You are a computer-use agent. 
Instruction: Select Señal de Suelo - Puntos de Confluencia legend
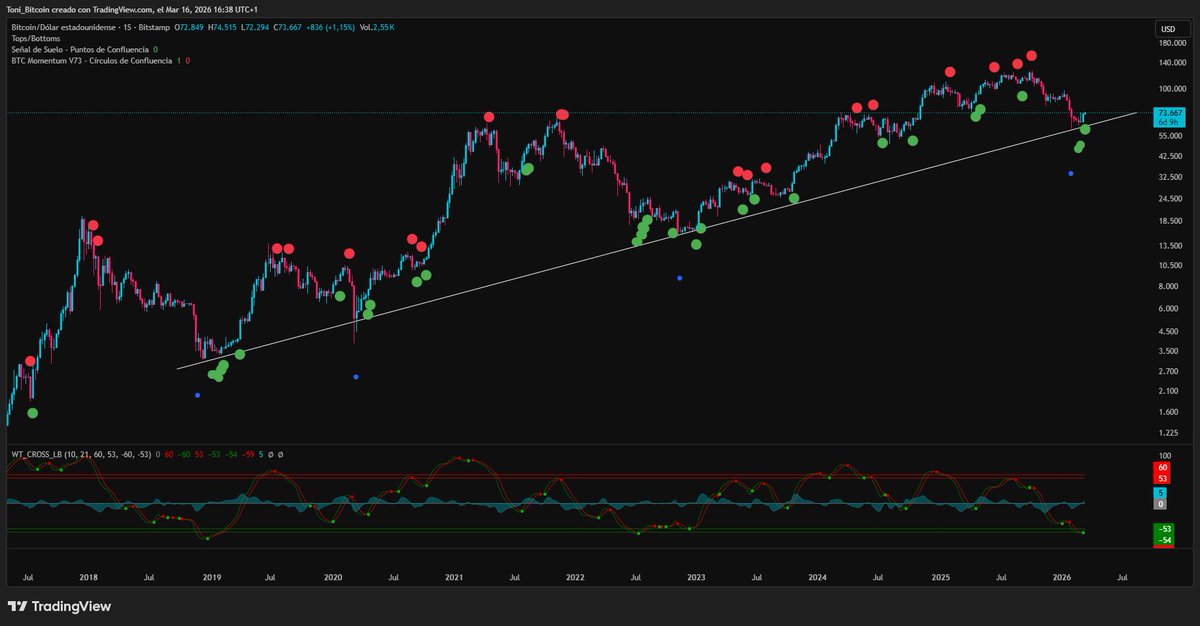tap(79, 49)
